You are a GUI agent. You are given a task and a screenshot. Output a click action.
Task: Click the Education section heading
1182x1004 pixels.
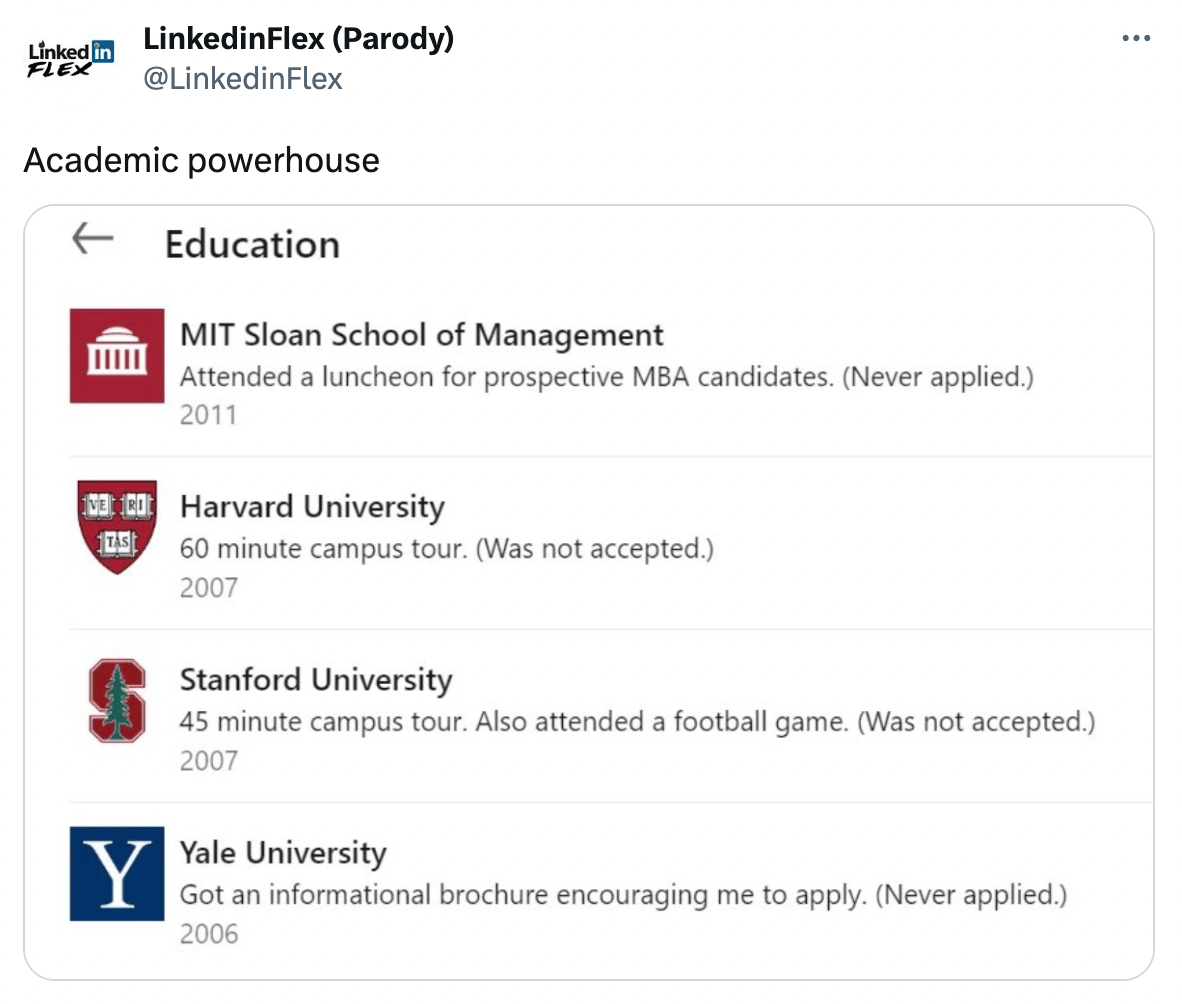[x=252, y=244]
